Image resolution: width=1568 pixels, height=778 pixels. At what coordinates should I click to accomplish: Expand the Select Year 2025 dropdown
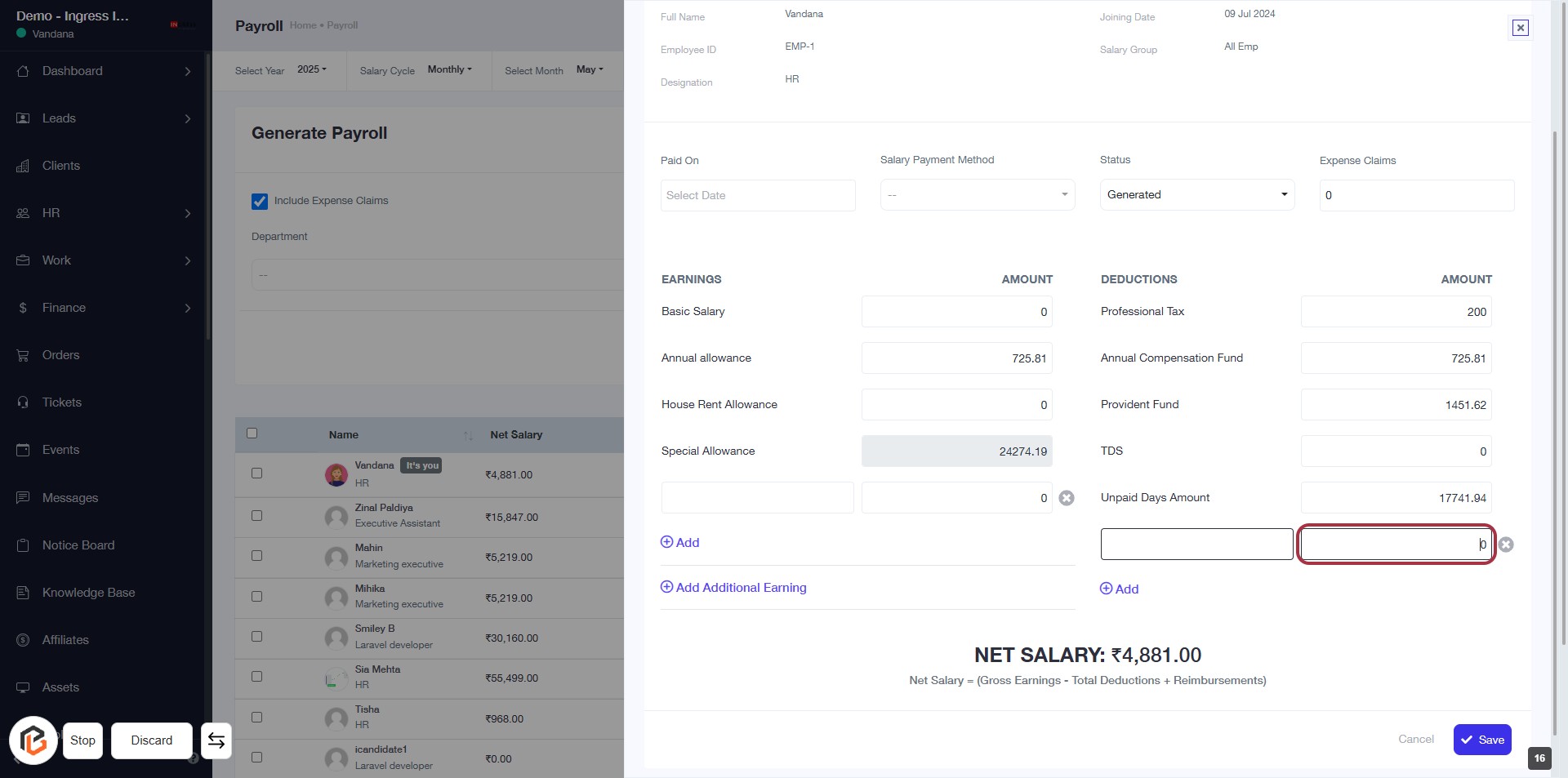coord(311,70)
